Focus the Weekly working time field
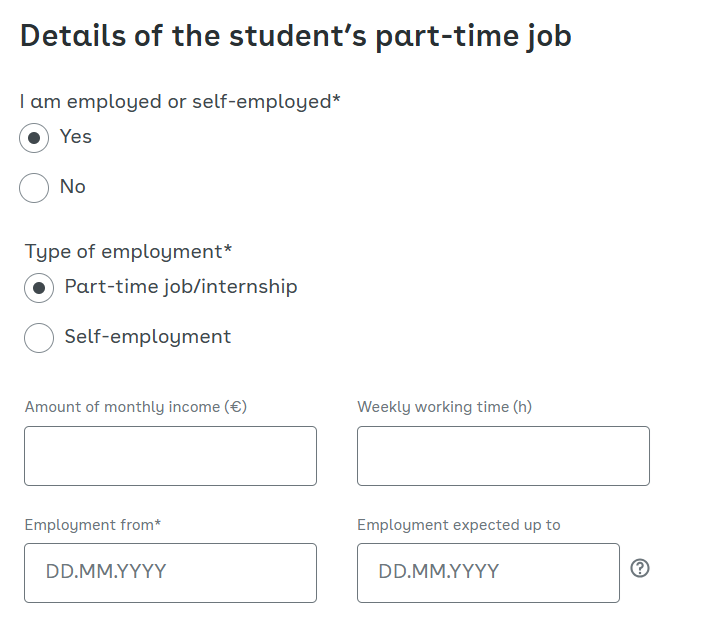The width and height of the screenshot is (722, 637). [503, 456]
